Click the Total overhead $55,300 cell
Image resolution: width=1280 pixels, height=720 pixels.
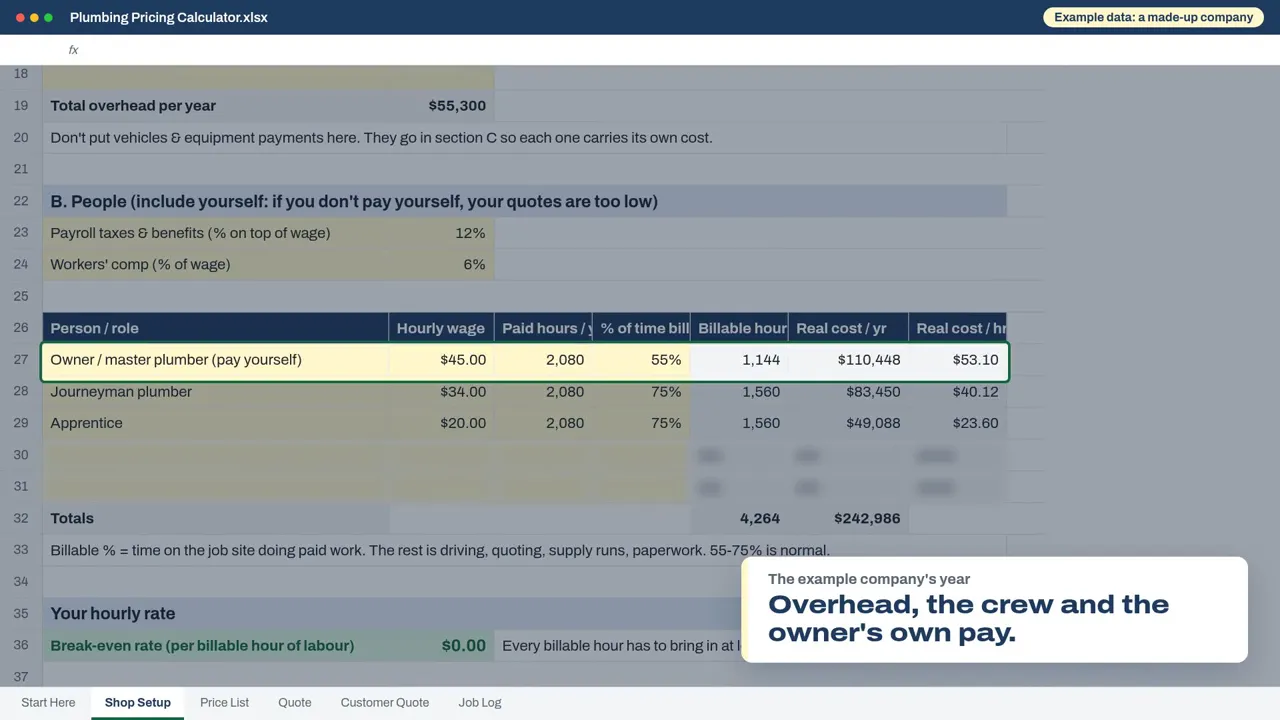point(441,106)
